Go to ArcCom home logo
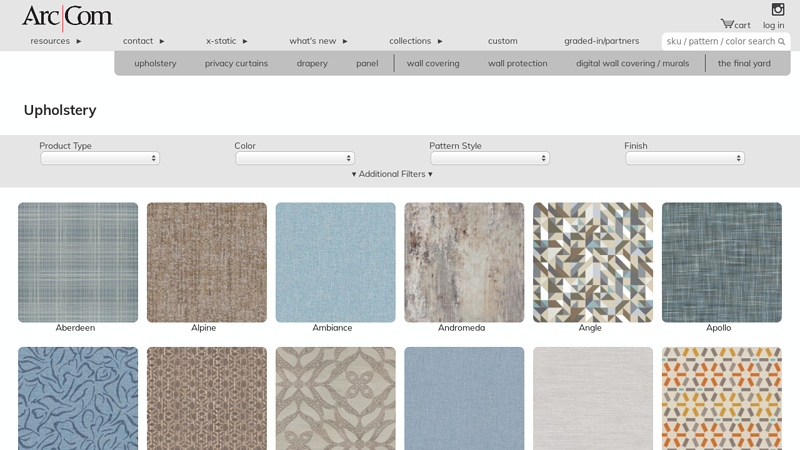The height and width of the screenshot is (450, 800). [x=67, y=17]
